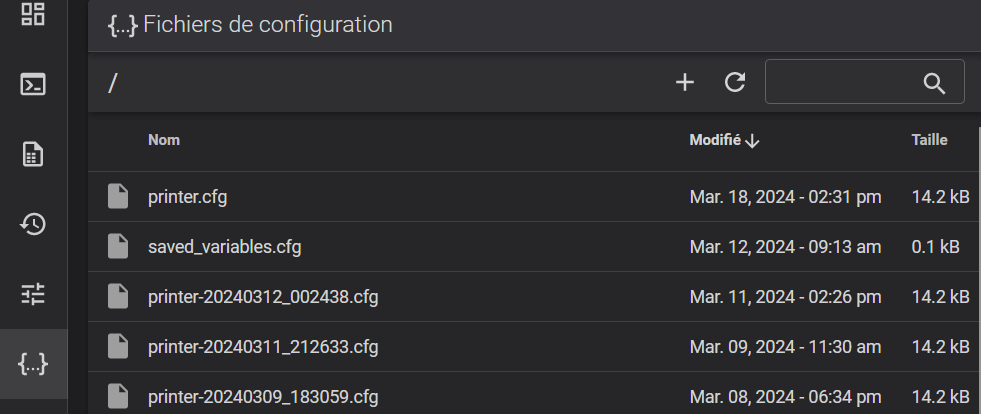Open the printer-20240312_002438.cfg backup

[263, 297]
